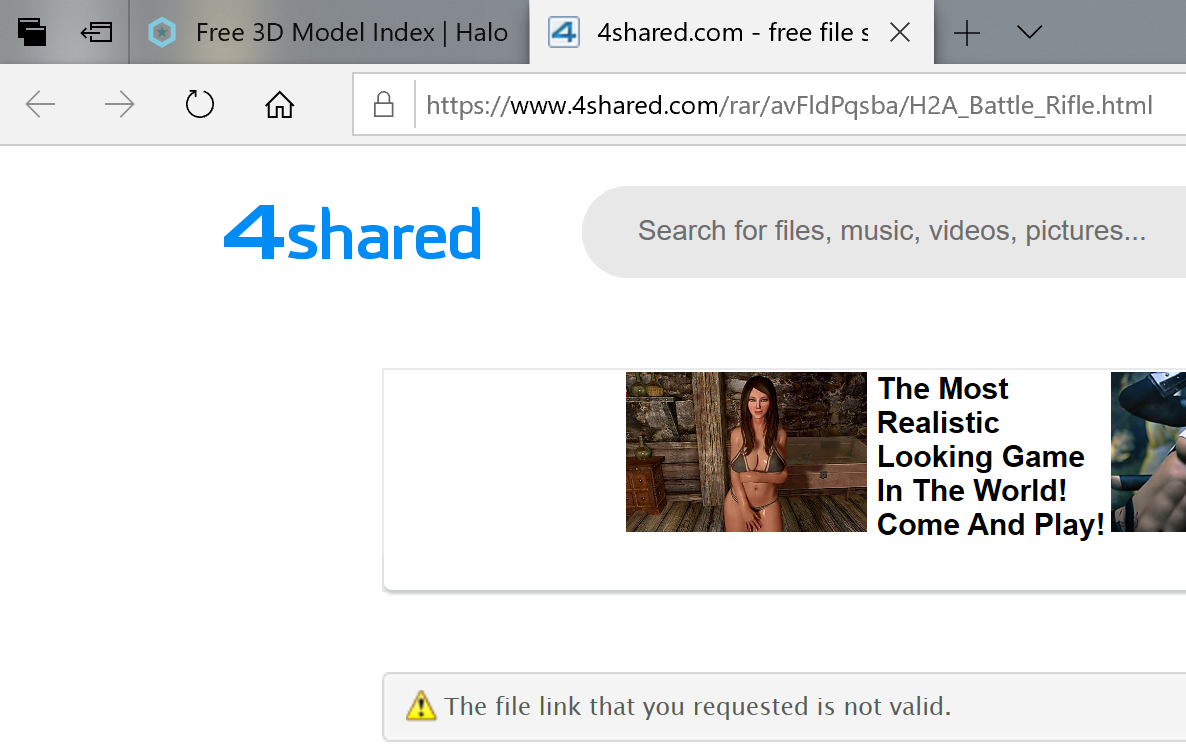The image size is (1186, 747).
Task: Open a new browser tab
Action: click(x=967, y=33)
